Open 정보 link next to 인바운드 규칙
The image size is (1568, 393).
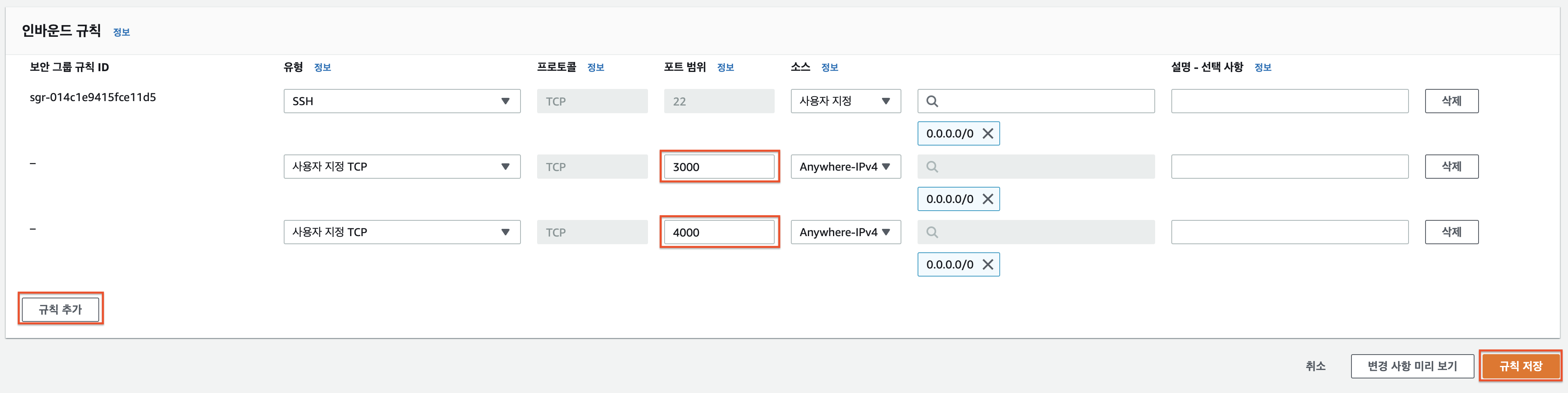pyautogui.click(x=121, y=32)
